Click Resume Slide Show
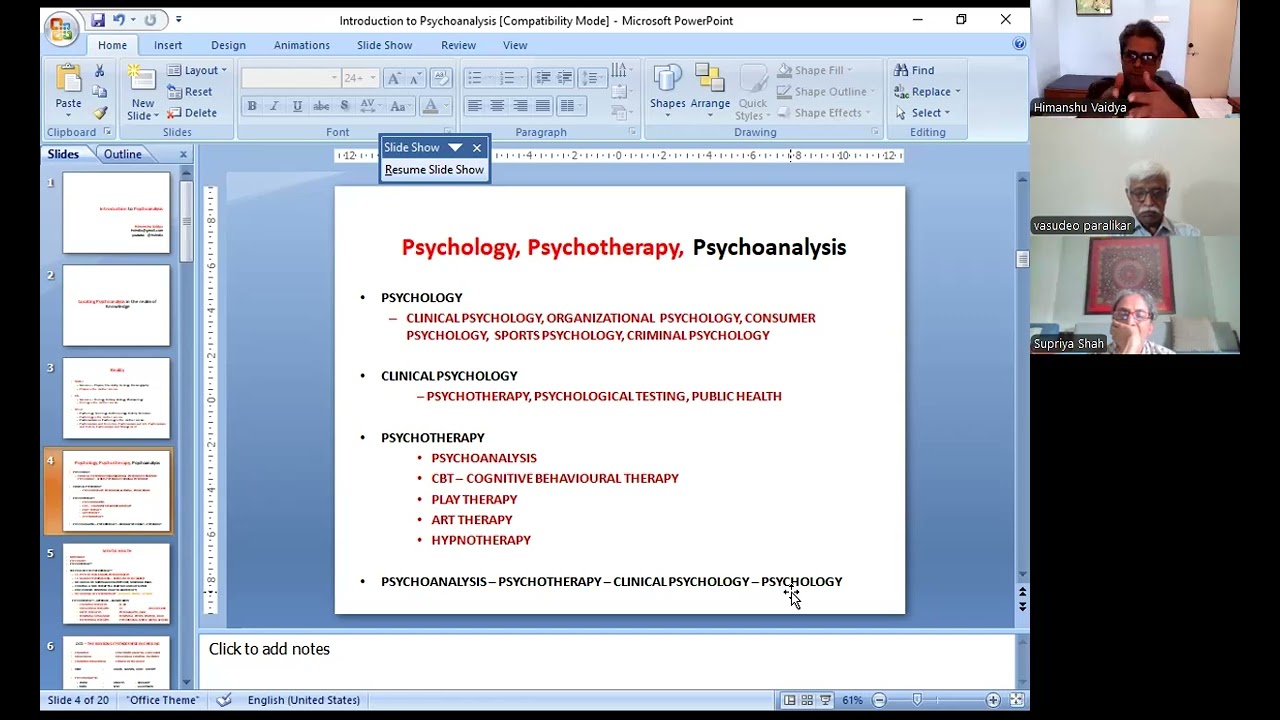 click(x=434, y=170)
